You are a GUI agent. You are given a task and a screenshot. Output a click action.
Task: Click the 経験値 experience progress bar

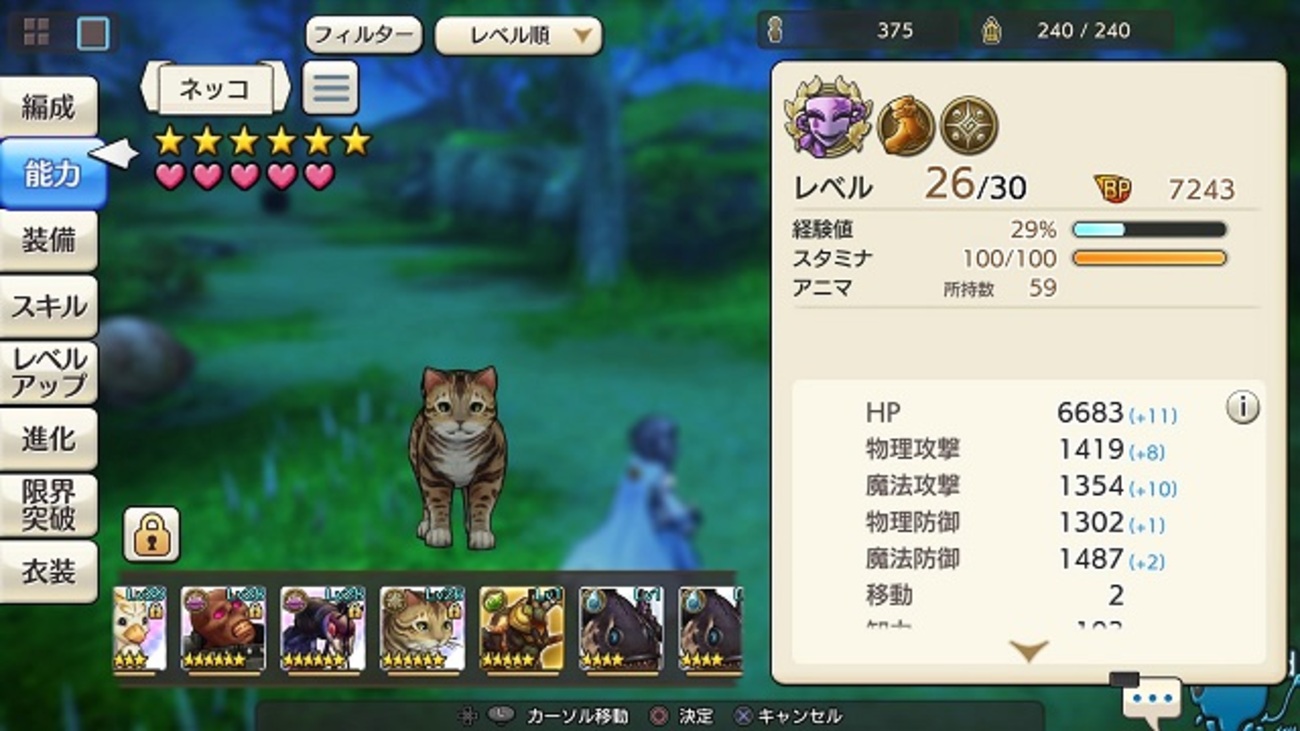1149,230
